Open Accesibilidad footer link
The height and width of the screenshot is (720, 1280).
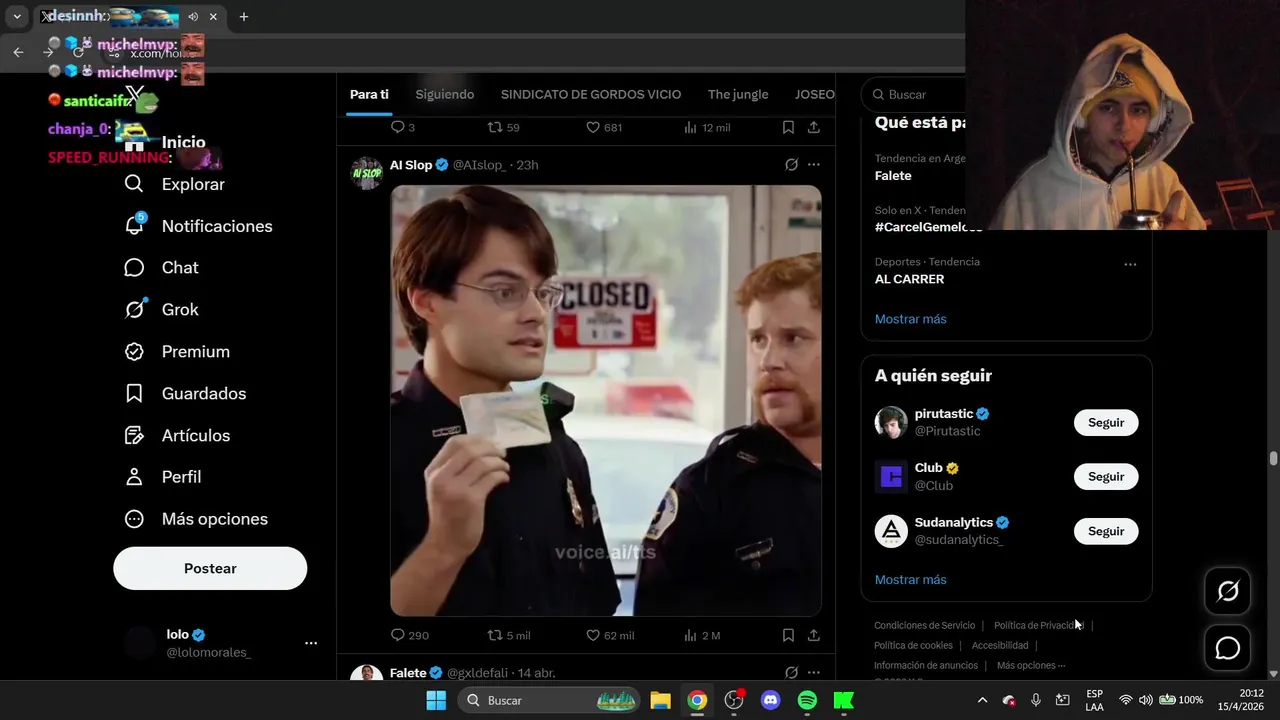coord(1000,645)
